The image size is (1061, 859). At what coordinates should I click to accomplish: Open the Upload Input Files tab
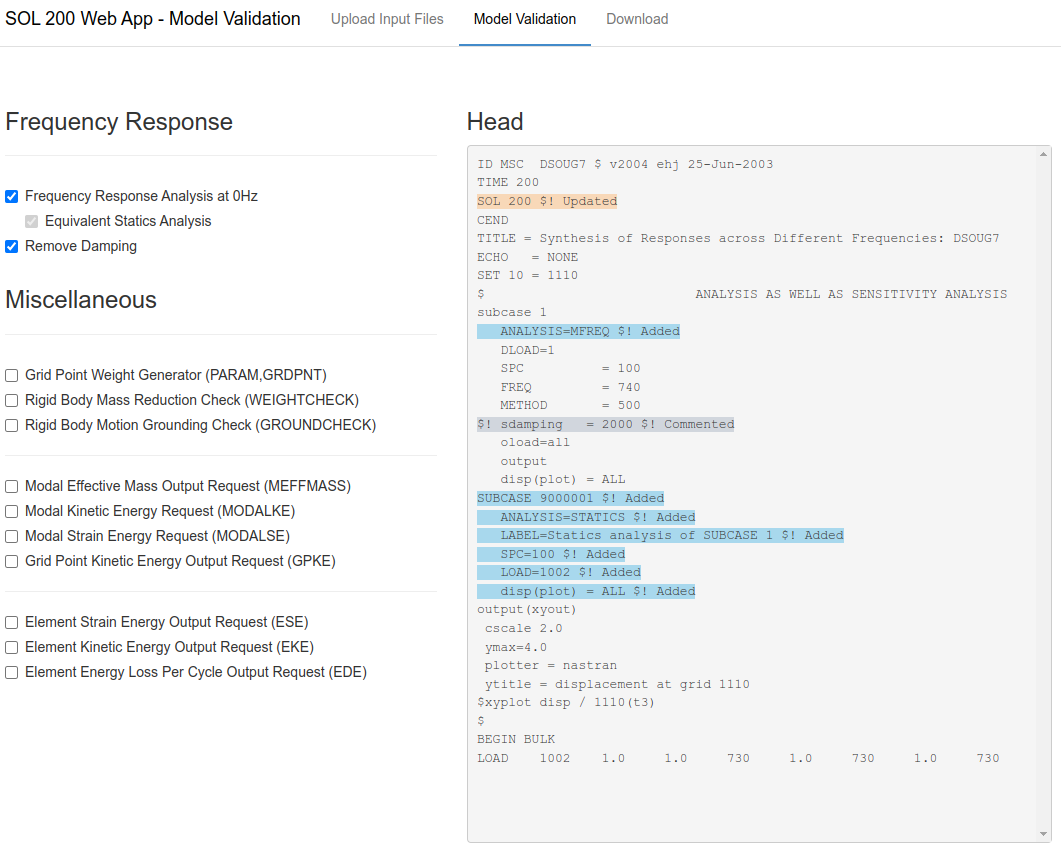click(x=387, y=19)
